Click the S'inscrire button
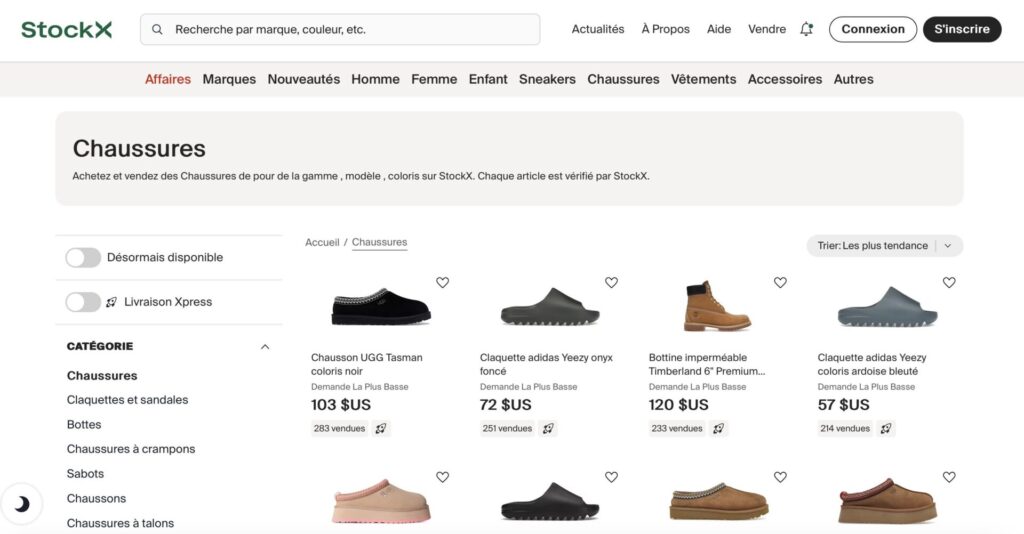Screen dimensions: 1024x534 click(x=962, y=29)
